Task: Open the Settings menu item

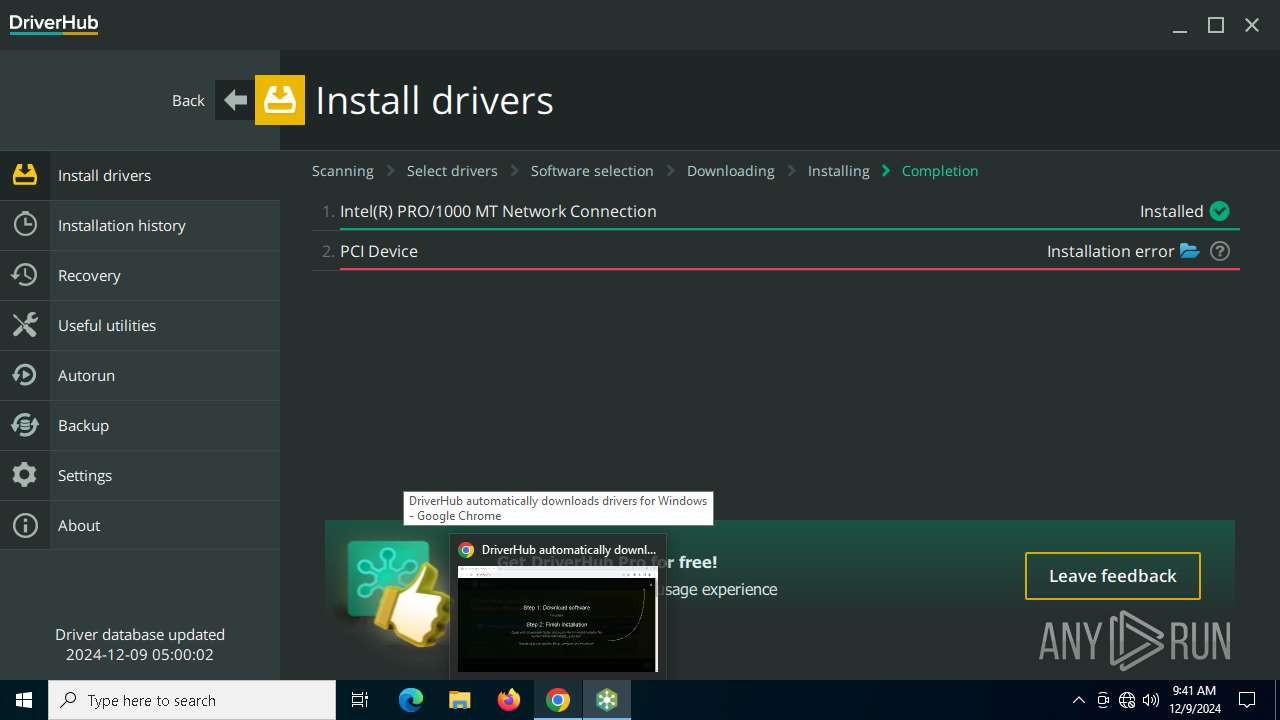Action: pos(140,475)
